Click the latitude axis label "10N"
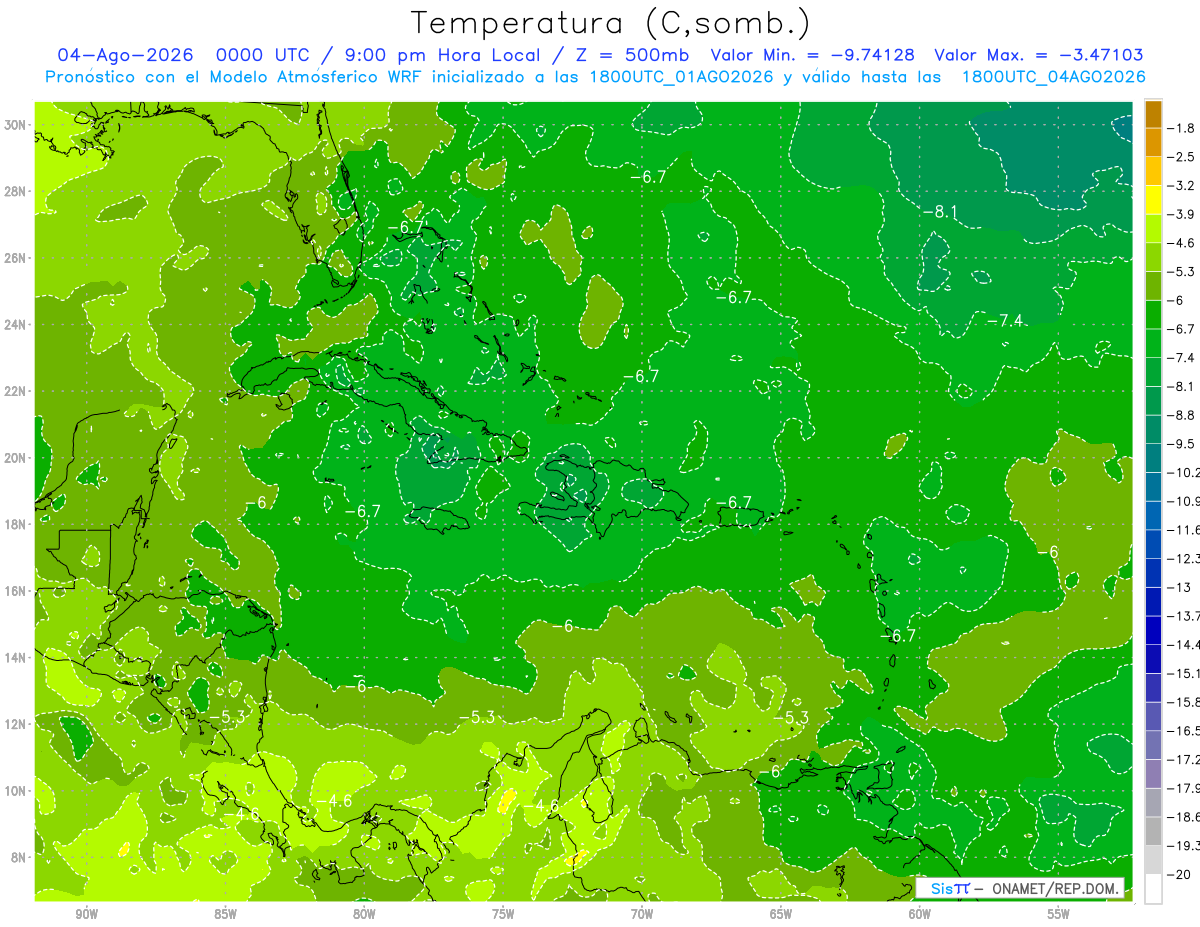This screenshot has height=927, width=1200. tap(15, 790)
